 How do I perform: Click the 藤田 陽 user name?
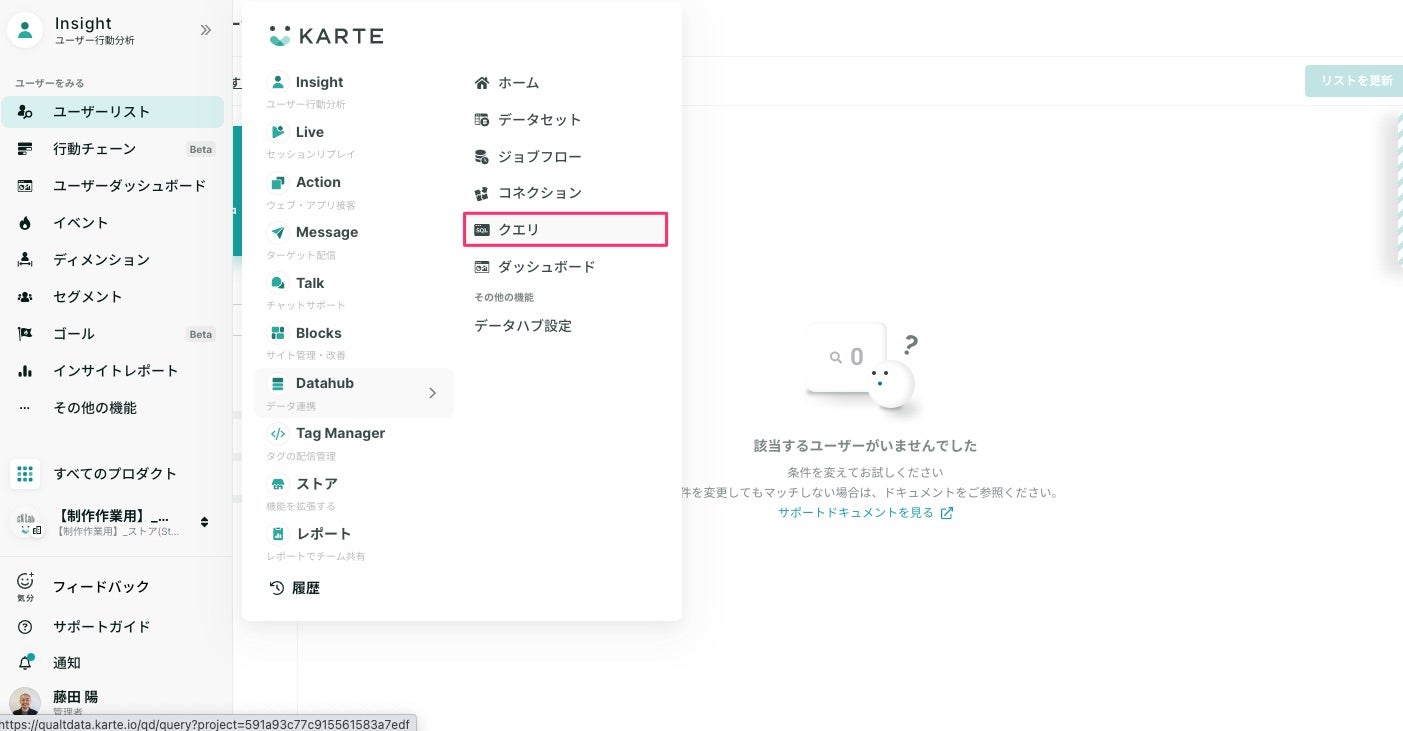76,696
